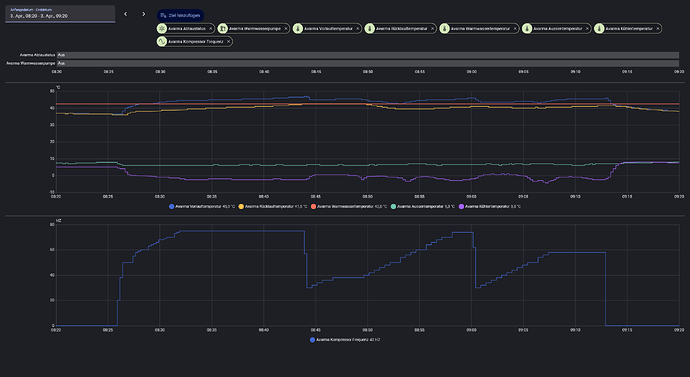Click the thermometer icon on the Warmwassertemperatur chip
Image resolution: width=690 pixels, height=377 pixels.
click(444, 29)
